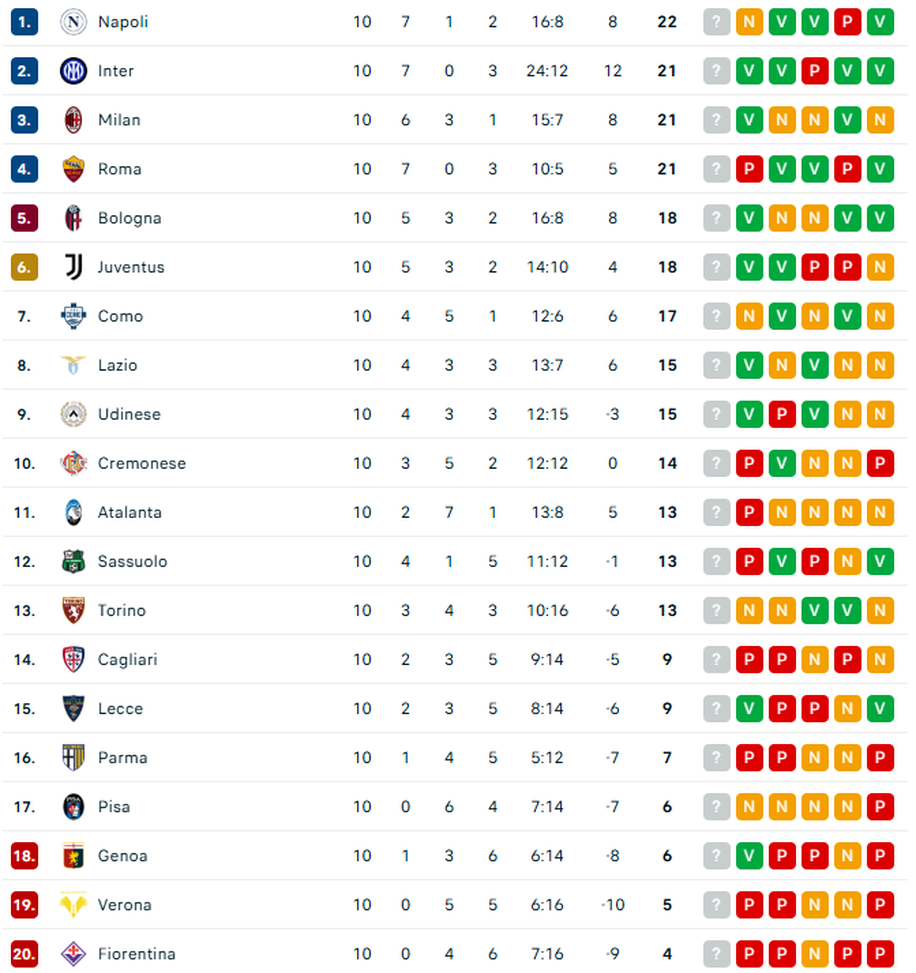Screen dimensions: 916x973
Task: Click the gray ? box next to Napoli's form
Action: [716, 22]
